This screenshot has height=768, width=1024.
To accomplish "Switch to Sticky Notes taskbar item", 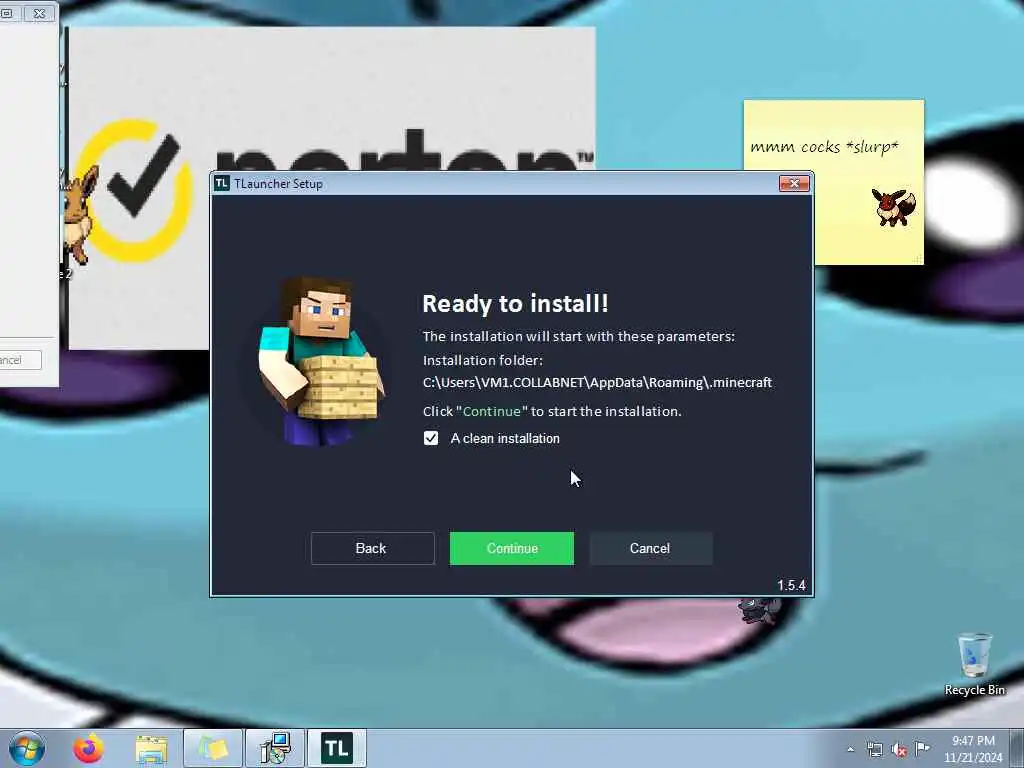I will coord(213,748).
